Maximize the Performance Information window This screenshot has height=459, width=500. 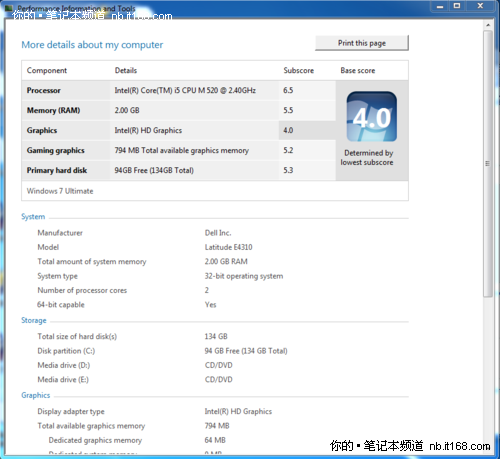[457, 6]
